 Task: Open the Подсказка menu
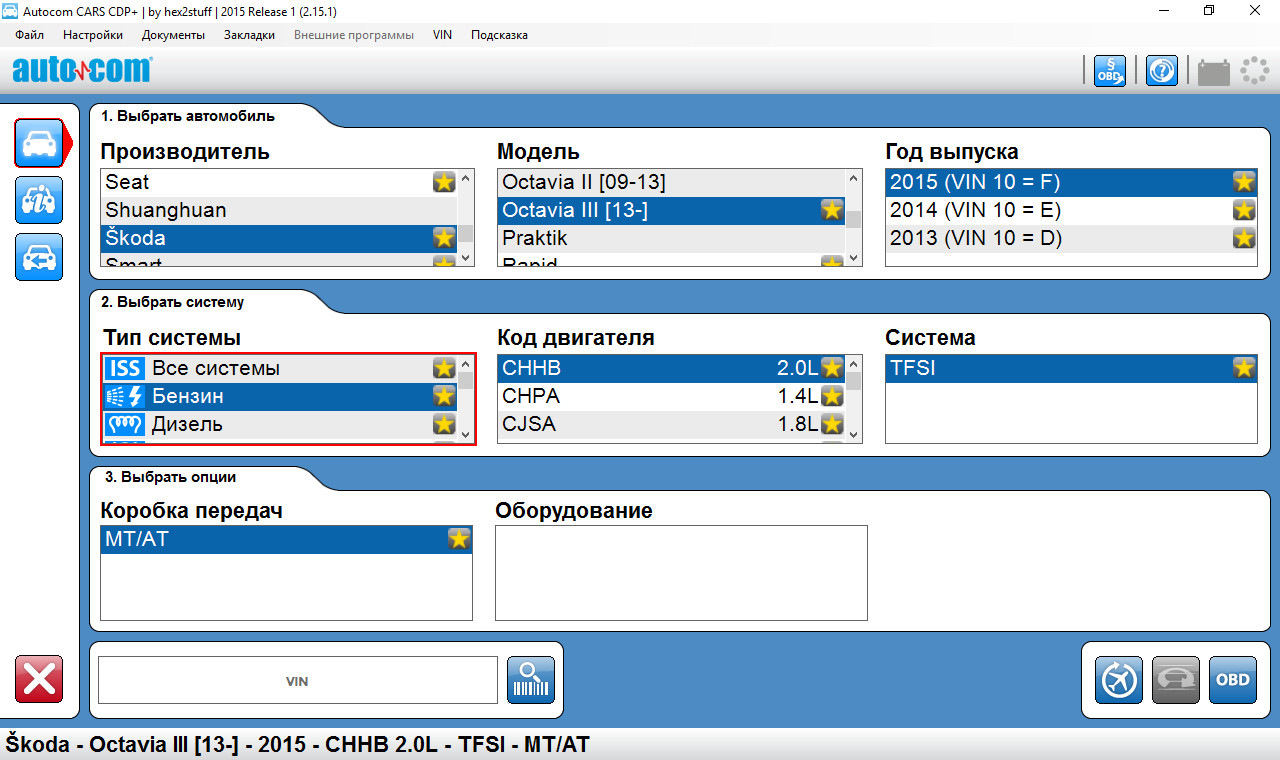[x=499, y=35]
